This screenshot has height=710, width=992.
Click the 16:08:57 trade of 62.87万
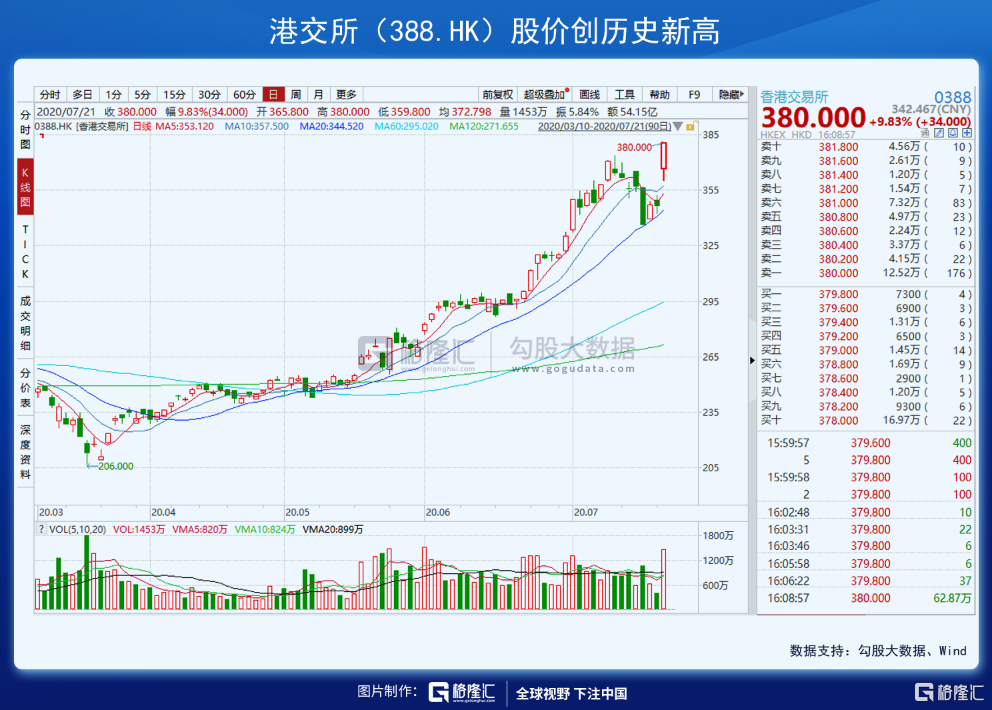point(865,598)
